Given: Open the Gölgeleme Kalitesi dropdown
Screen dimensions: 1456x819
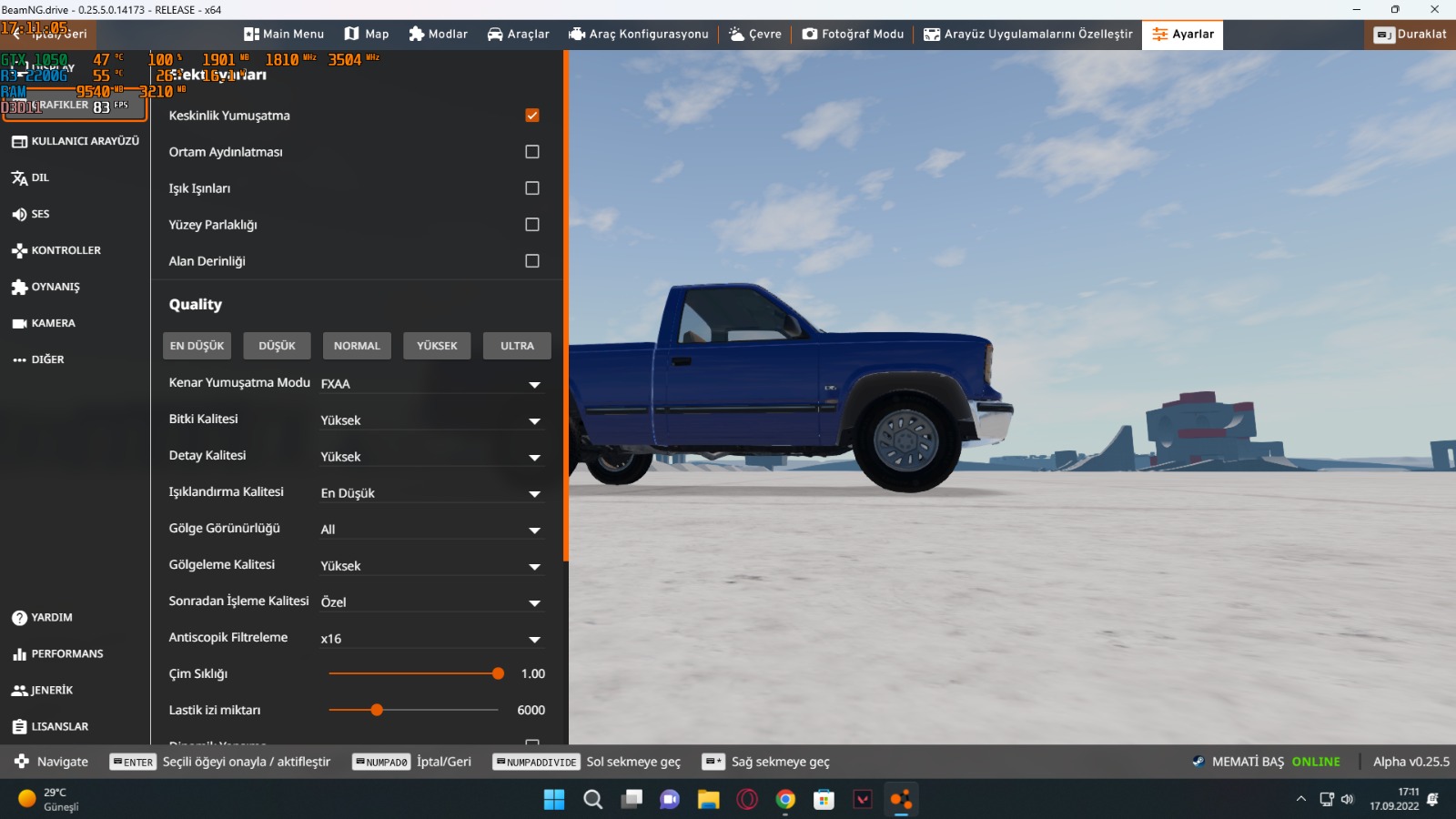Looking at the screenshot, I should coord(432,565).
